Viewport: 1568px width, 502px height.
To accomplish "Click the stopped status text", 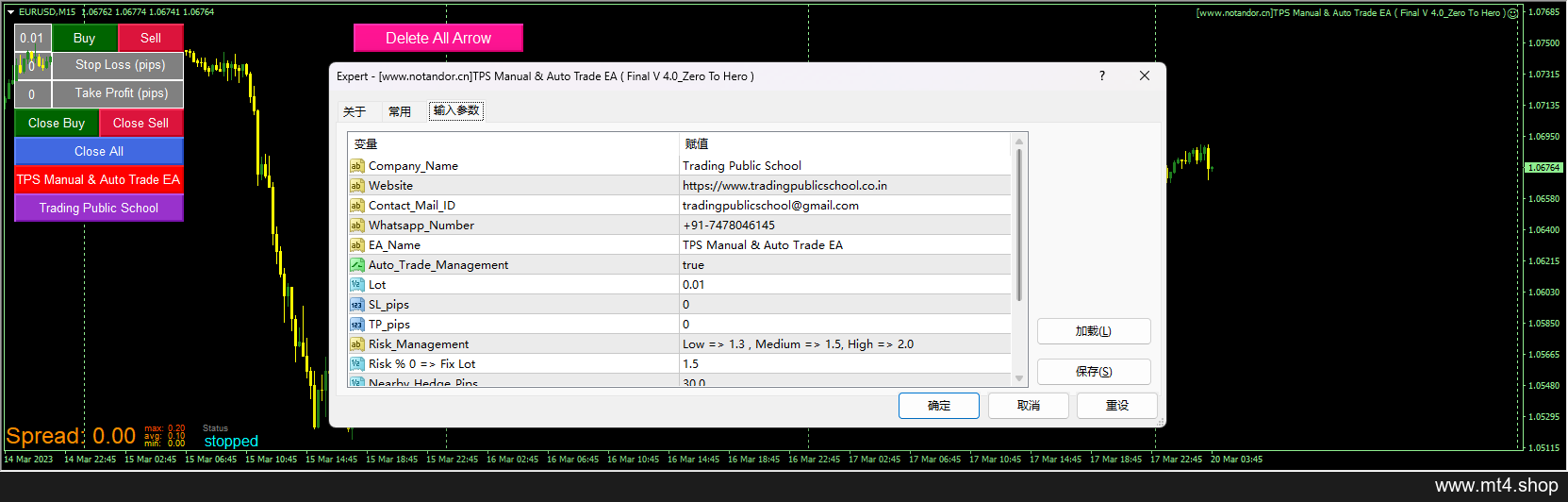I will click(x=231, y=441).
